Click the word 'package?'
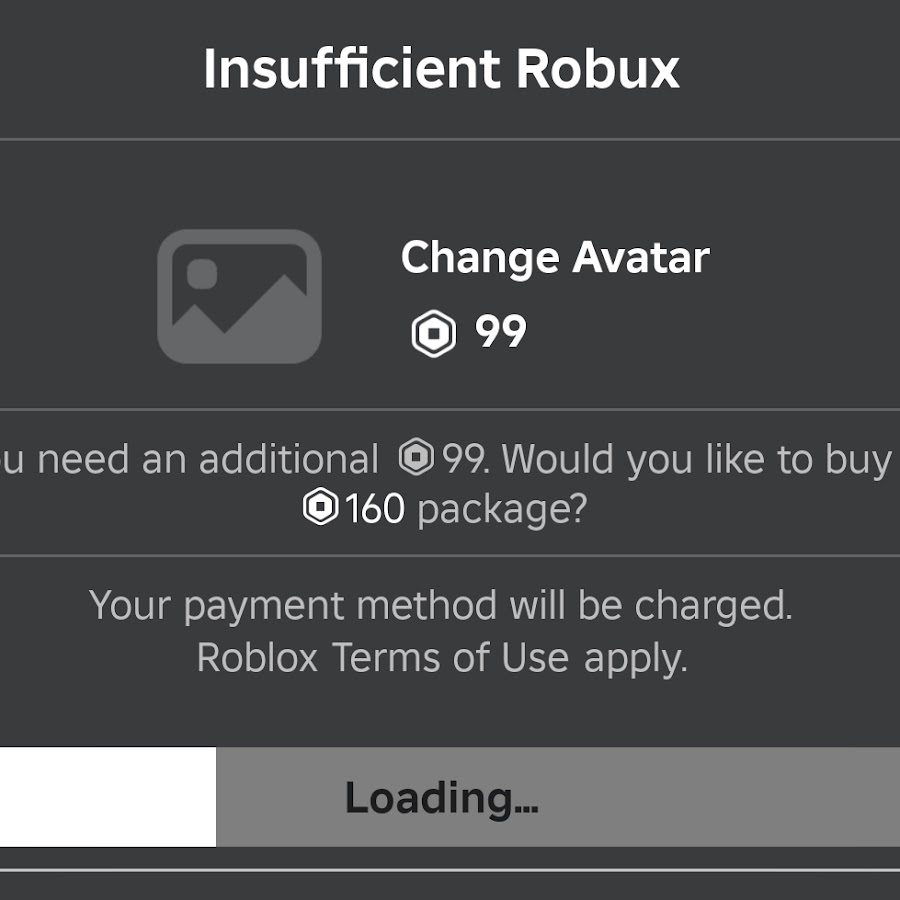The width and height of the screenshot is (900, 900). (502, 510)
